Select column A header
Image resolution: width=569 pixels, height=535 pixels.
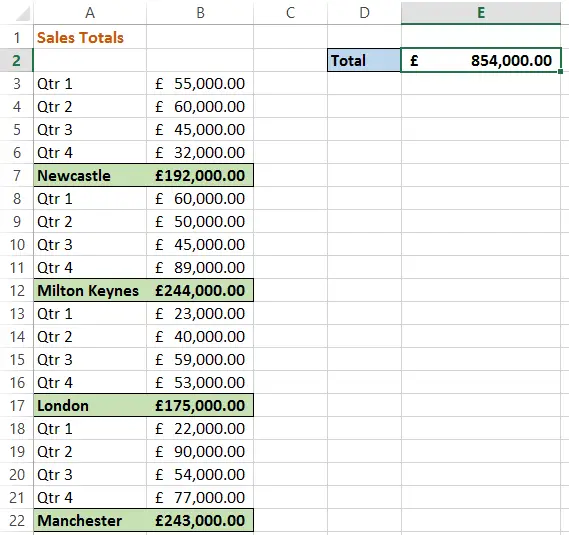click(90, 13)
